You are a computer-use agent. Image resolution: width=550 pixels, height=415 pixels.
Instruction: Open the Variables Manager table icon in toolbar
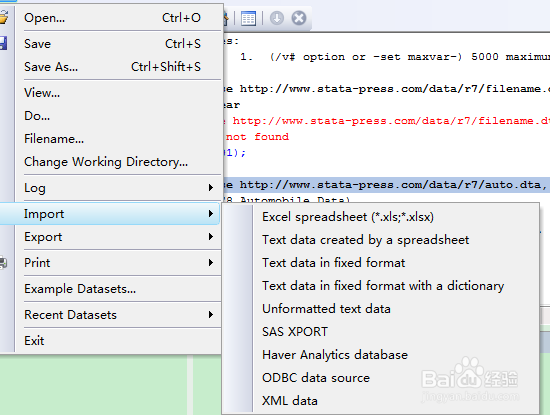(x=248, y=18)
